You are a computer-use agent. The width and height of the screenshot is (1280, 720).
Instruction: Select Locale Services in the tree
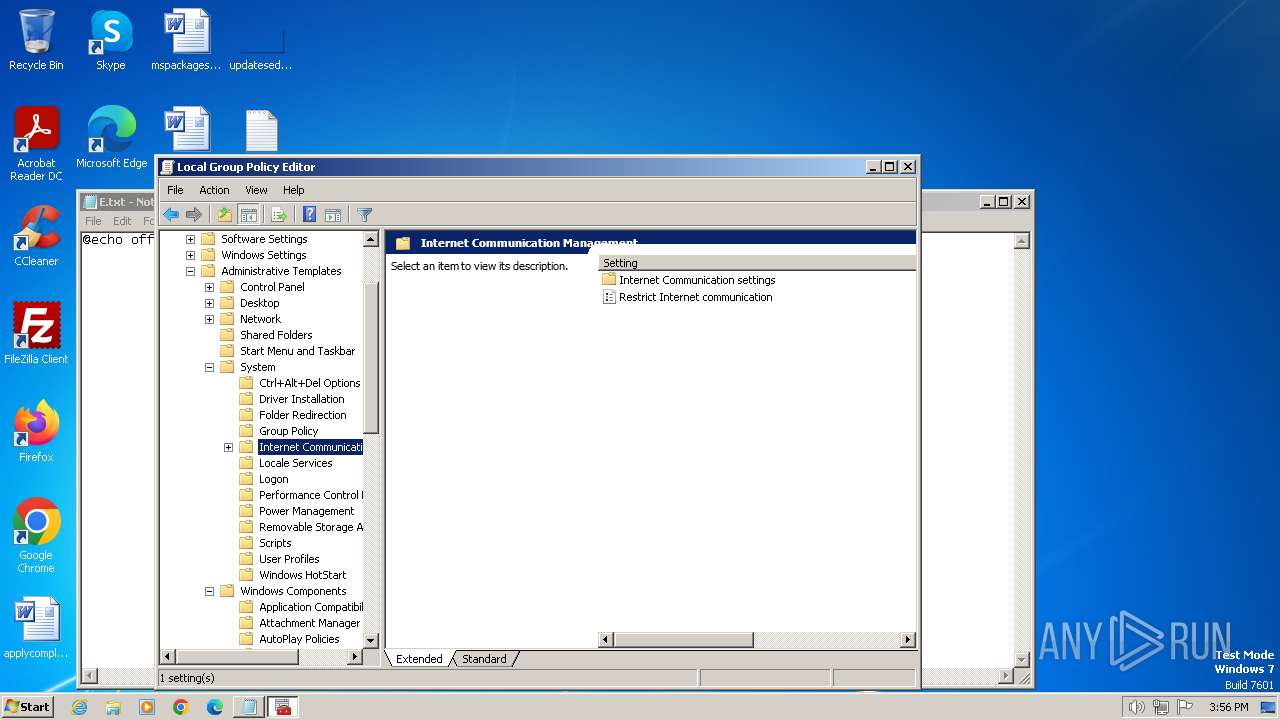[x=295, y=463]
